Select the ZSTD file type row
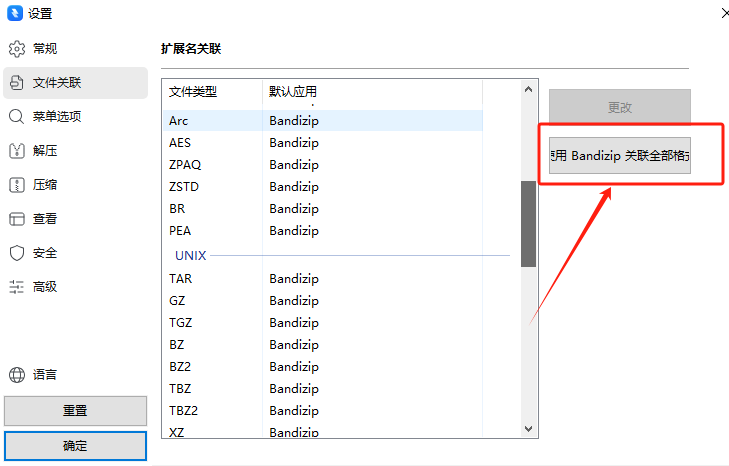Viewport: 729px width, 466px height. coord(323,186)
